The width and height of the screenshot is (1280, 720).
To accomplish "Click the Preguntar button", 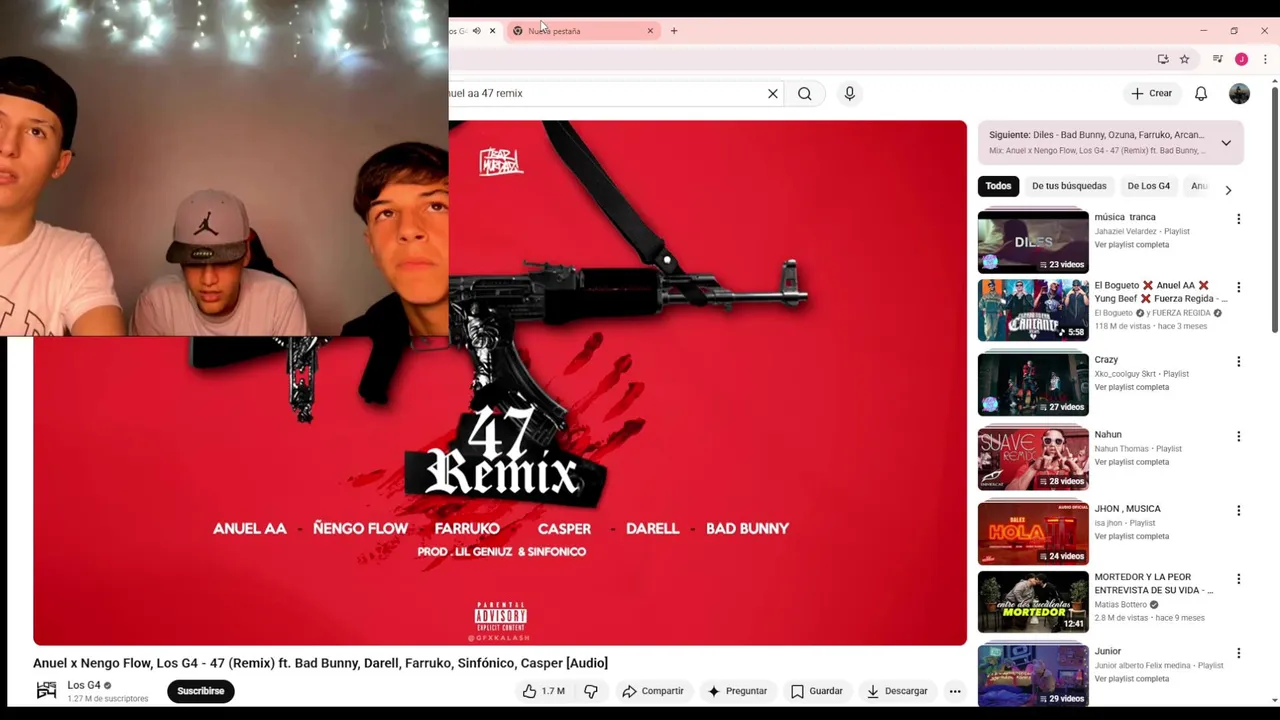I will [737, 691].
